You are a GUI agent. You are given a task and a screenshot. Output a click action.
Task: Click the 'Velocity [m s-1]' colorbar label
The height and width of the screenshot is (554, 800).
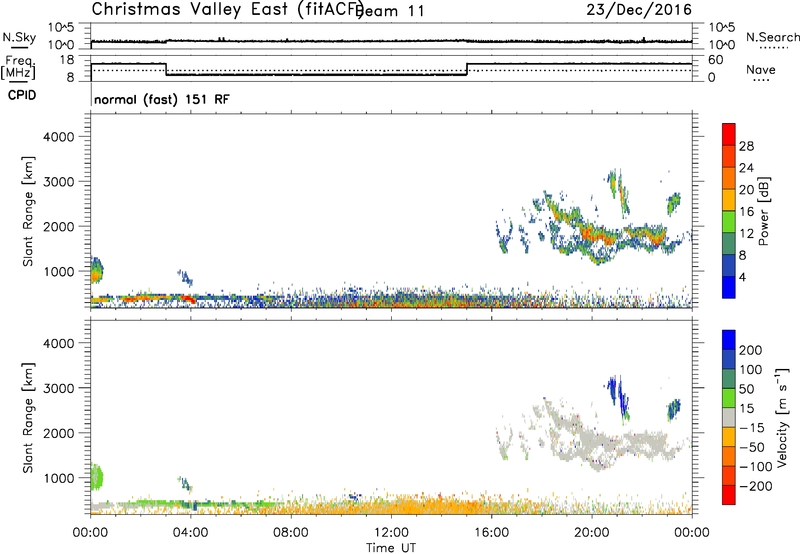tap(782, 417)
